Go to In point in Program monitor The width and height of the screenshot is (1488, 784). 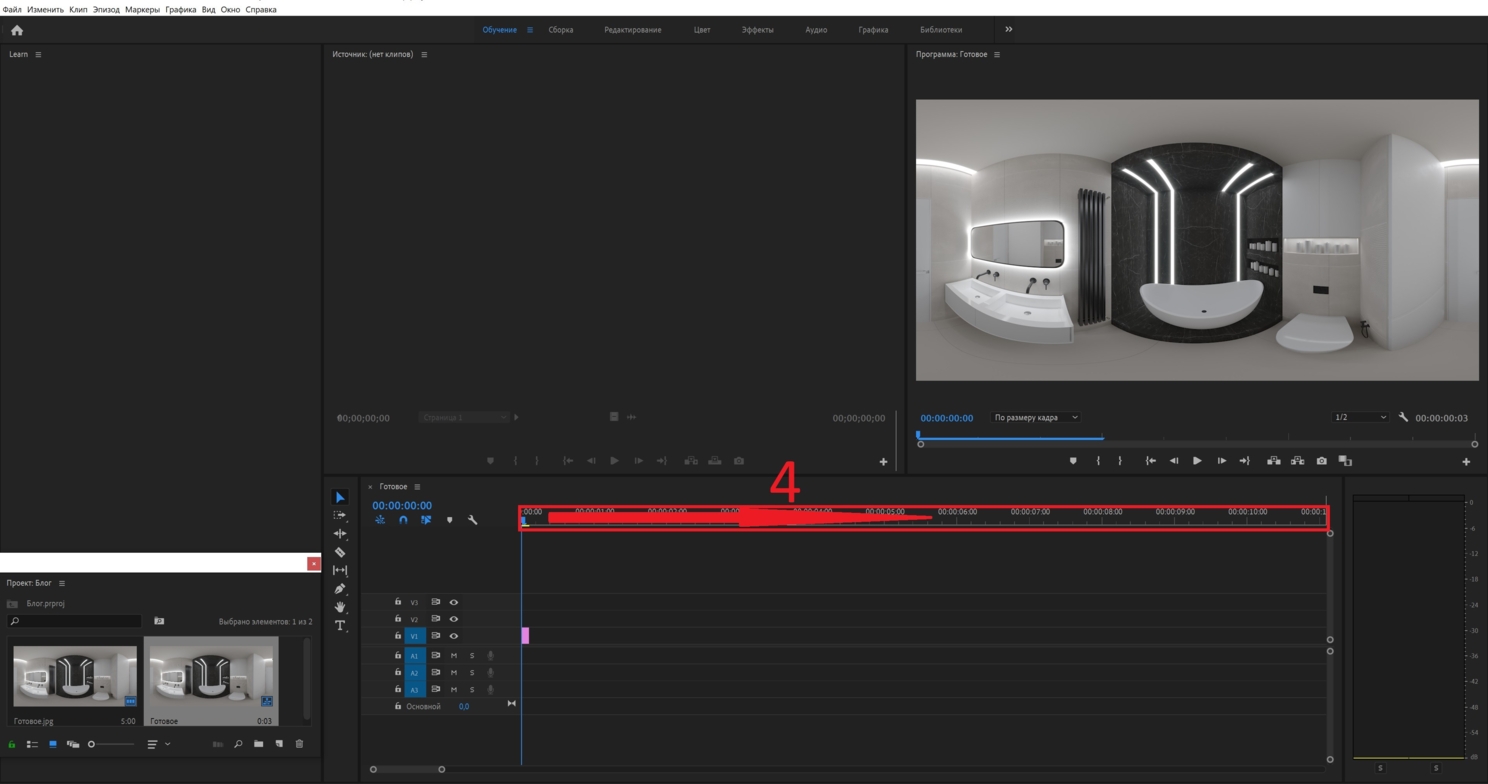click(1151, 461)
